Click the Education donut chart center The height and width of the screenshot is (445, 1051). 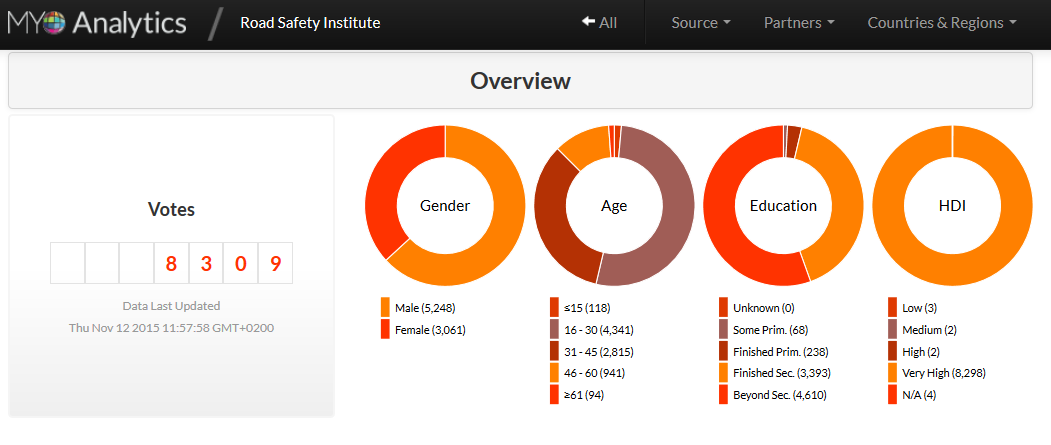783,206
